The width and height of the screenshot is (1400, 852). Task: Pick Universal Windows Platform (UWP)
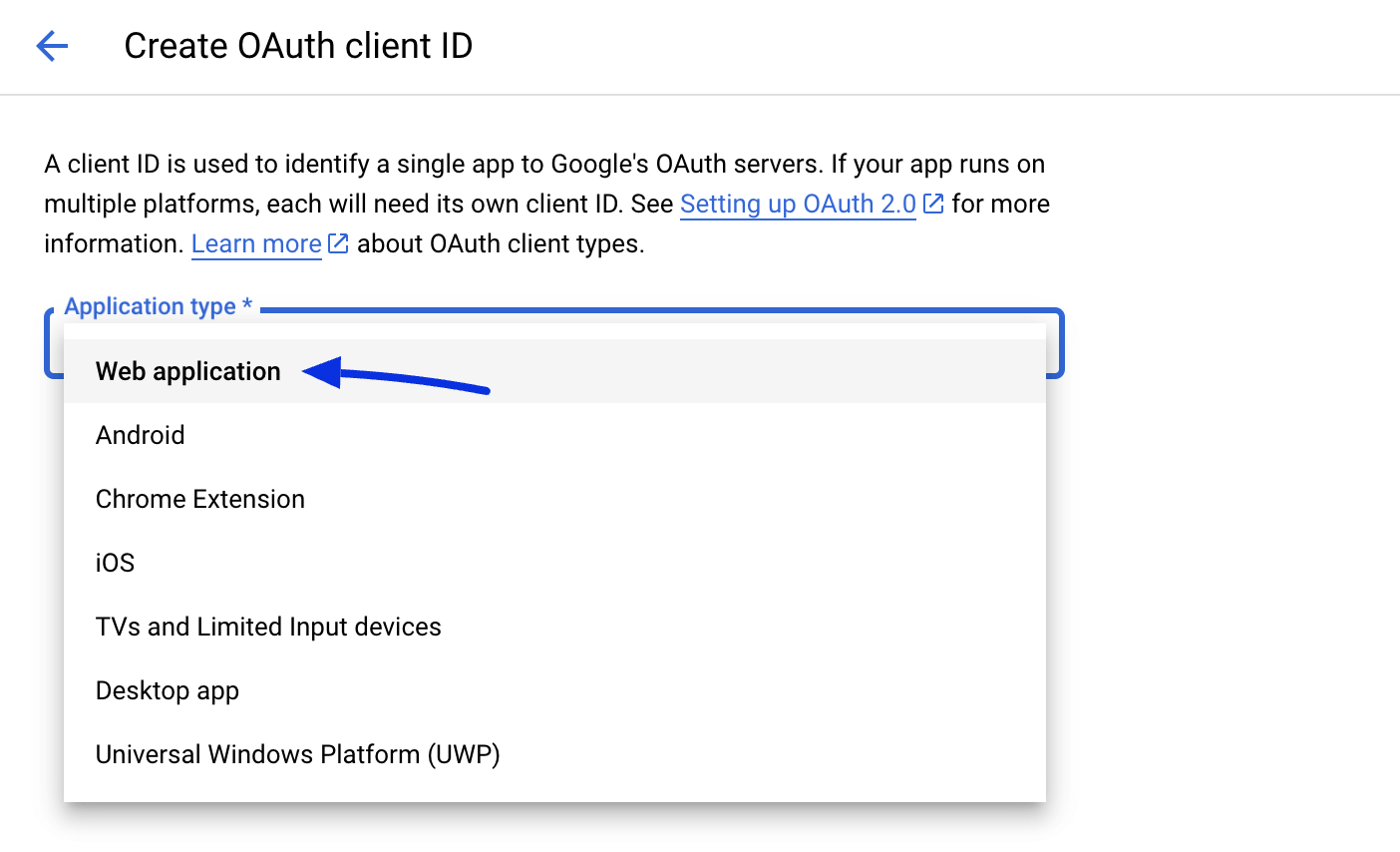click(x=554, y=754)
